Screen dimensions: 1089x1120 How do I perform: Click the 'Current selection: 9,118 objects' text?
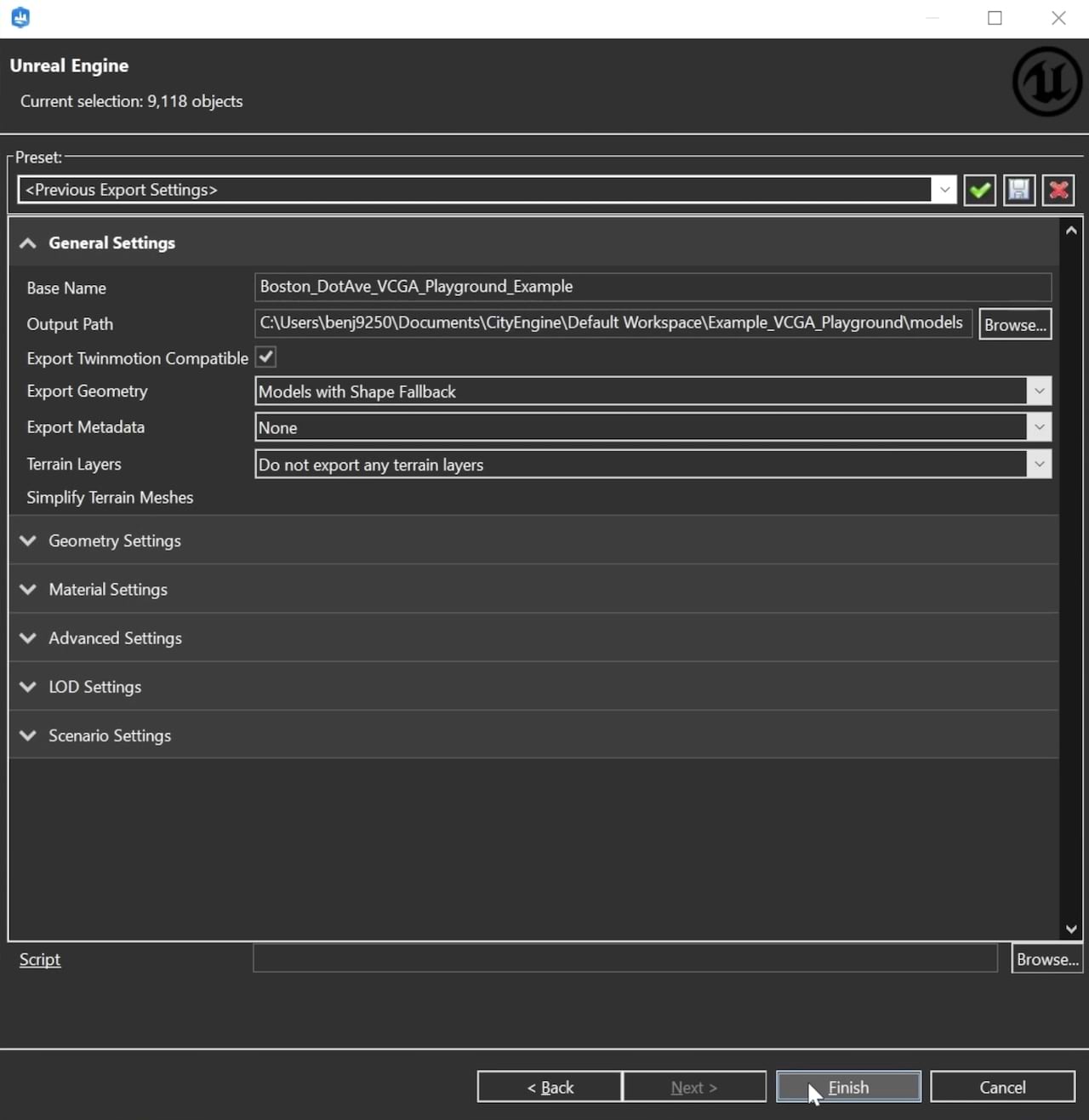point(131,101)
